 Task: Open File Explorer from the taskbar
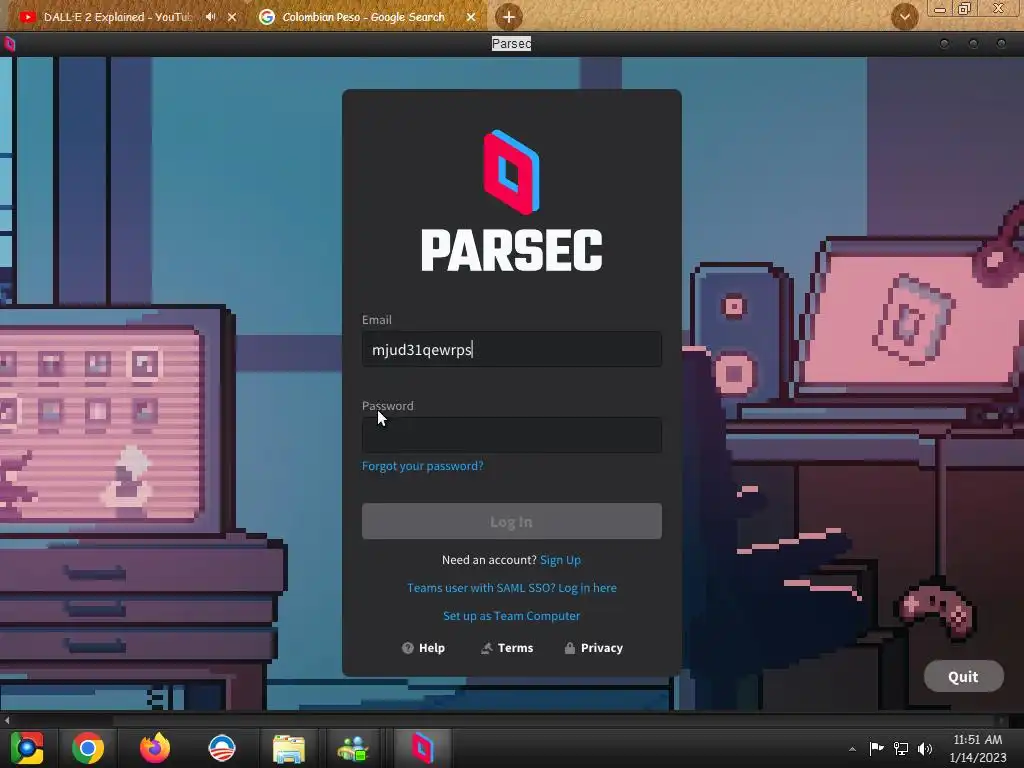click(288, 748)
